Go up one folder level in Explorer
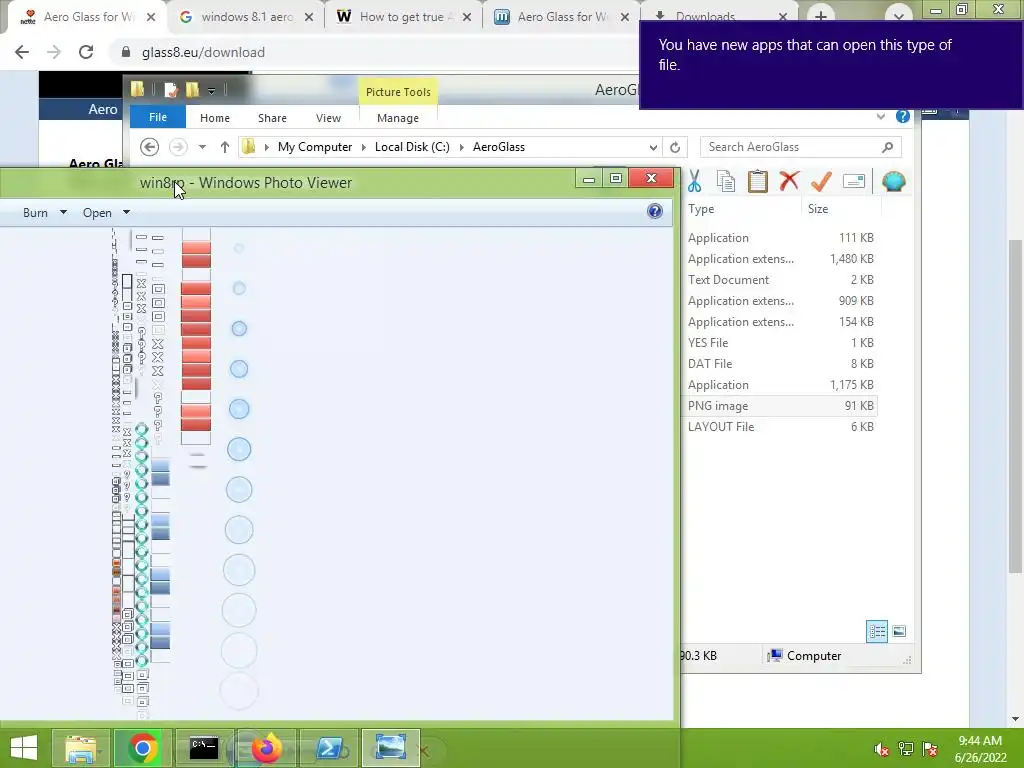 pyautogui.click(x=225, y=147)
